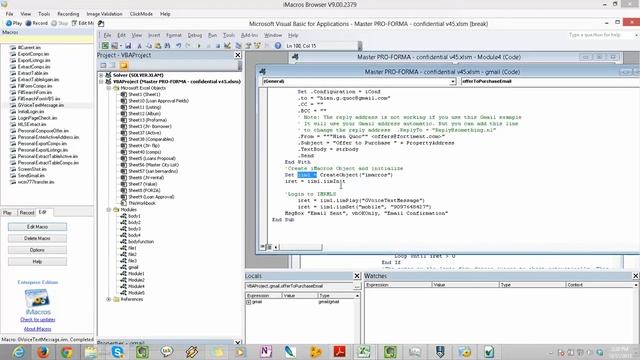Open the About iMacros link

[x=38, y=329]
